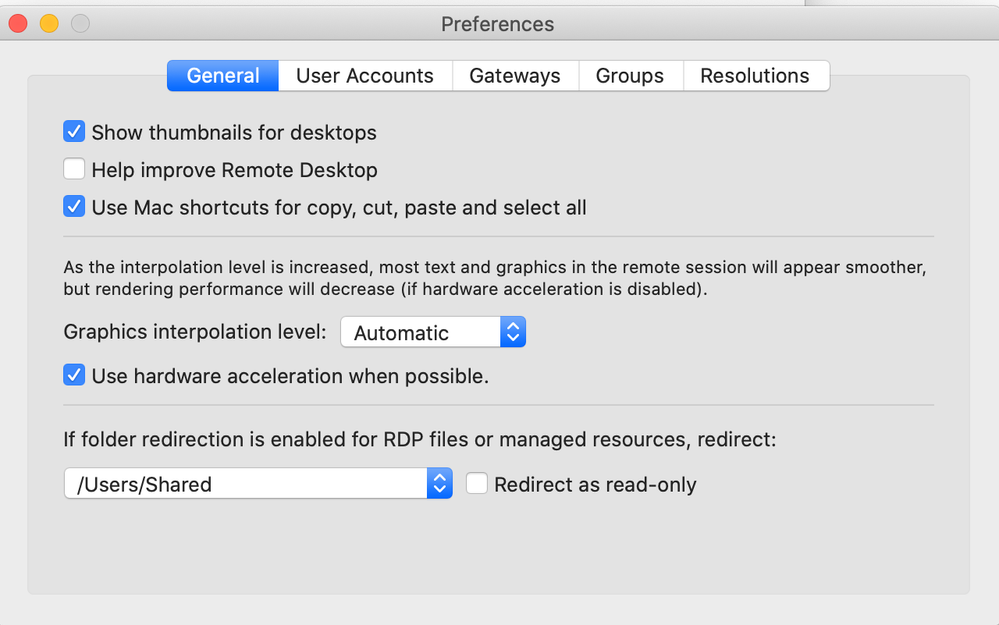Open Graphics interpolation level dropdown
999x625 pixels.
(433, 332)
